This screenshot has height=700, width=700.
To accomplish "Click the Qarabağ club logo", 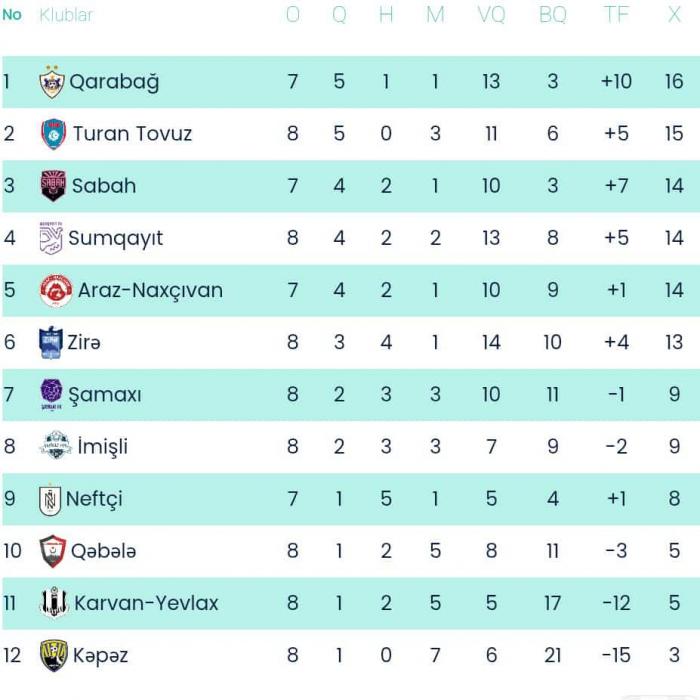I will [x=51, y=82].
